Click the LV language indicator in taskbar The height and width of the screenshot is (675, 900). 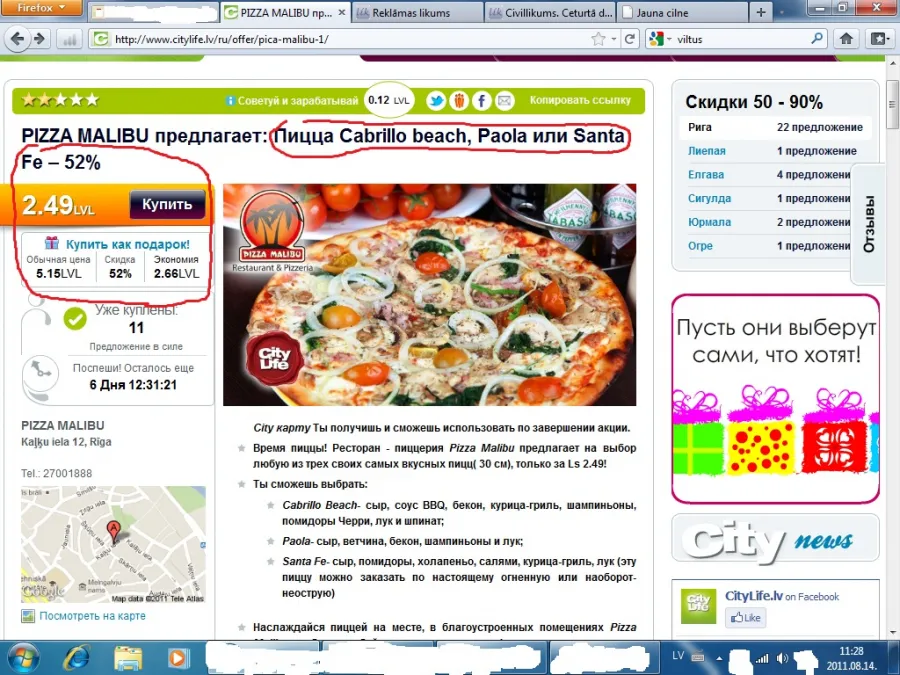click(x=678, y=656)
